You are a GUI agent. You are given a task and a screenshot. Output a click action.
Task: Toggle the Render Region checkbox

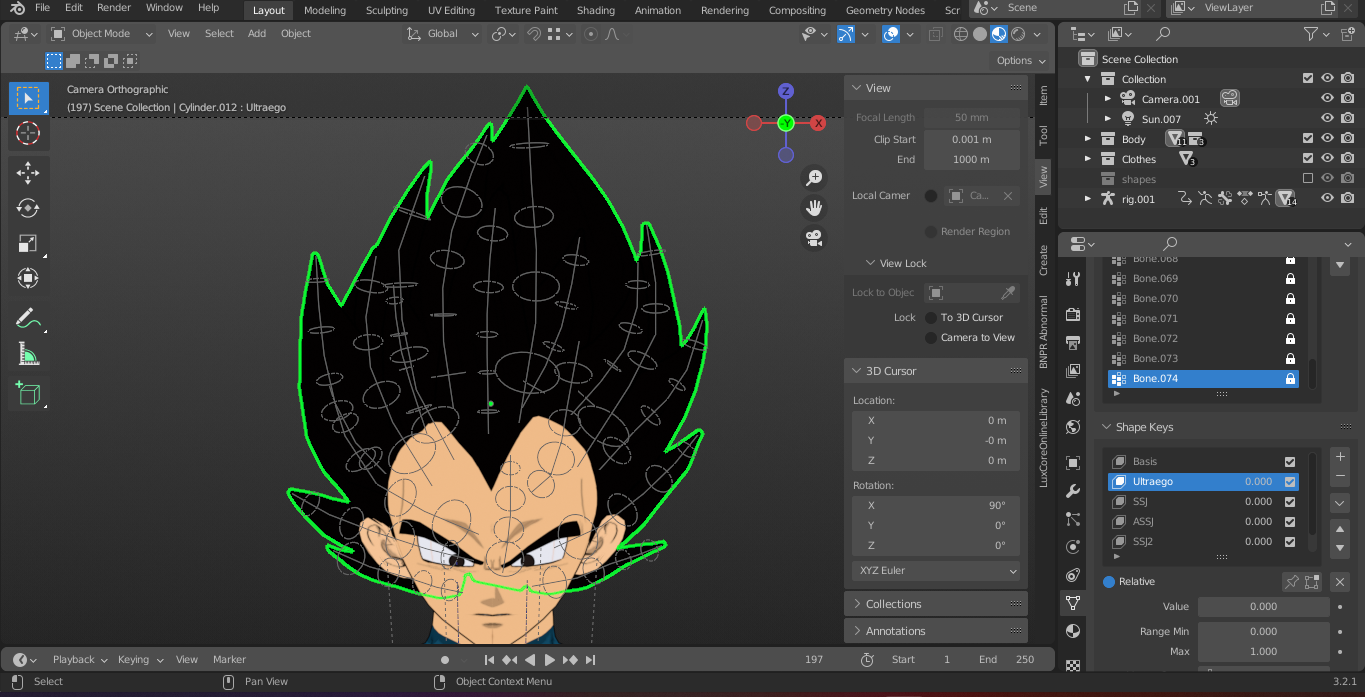(931, 232)
